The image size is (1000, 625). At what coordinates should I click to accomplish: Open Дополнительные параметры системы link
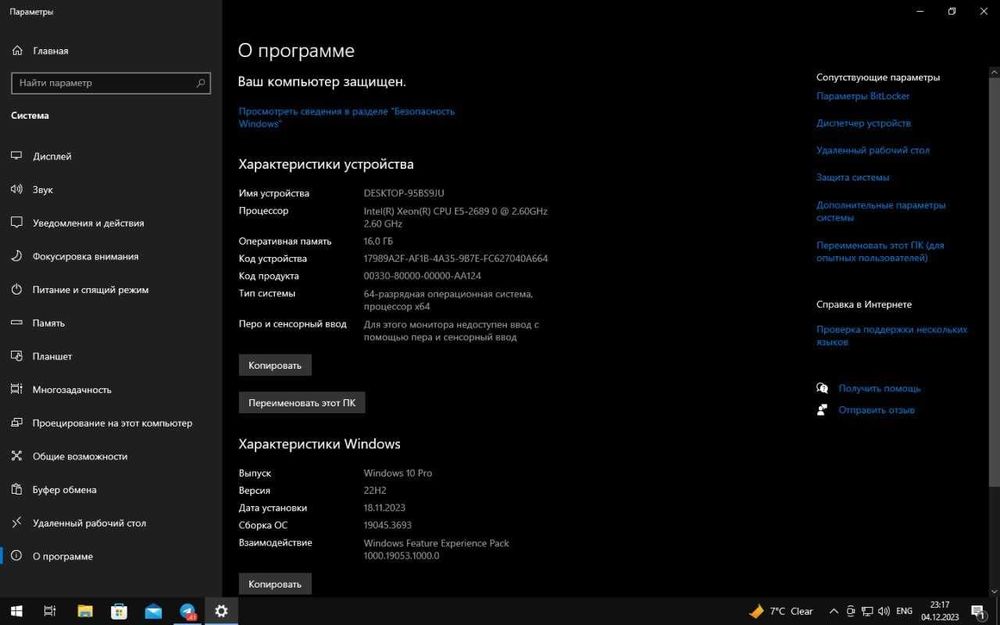[881, 211]
